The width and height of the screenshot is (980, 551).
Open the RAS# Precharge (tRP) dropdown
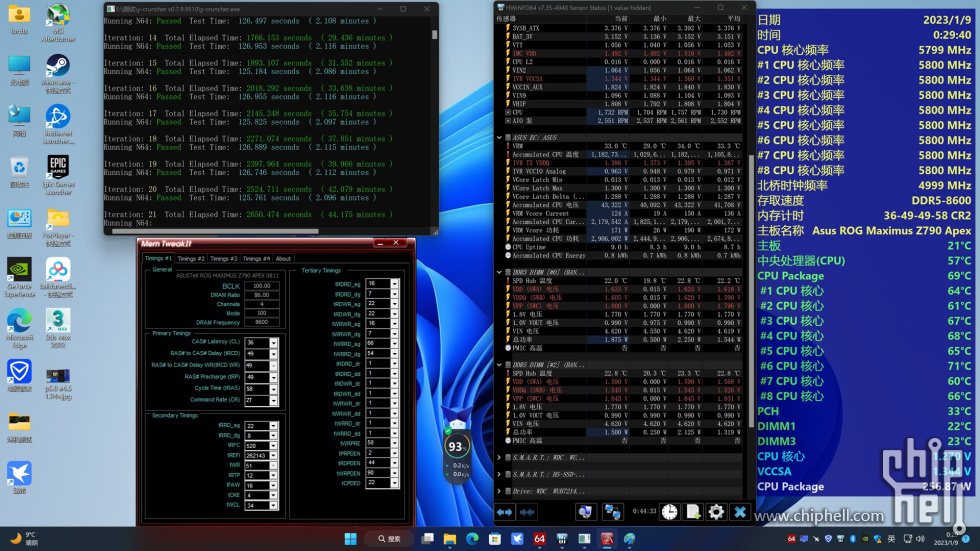(273, 377)
